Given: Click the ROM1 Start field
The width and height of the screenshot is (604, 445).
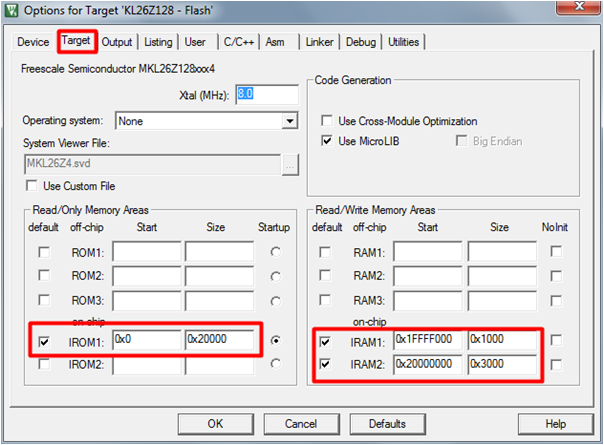Looking at the screenshot, I should [147, 252].
